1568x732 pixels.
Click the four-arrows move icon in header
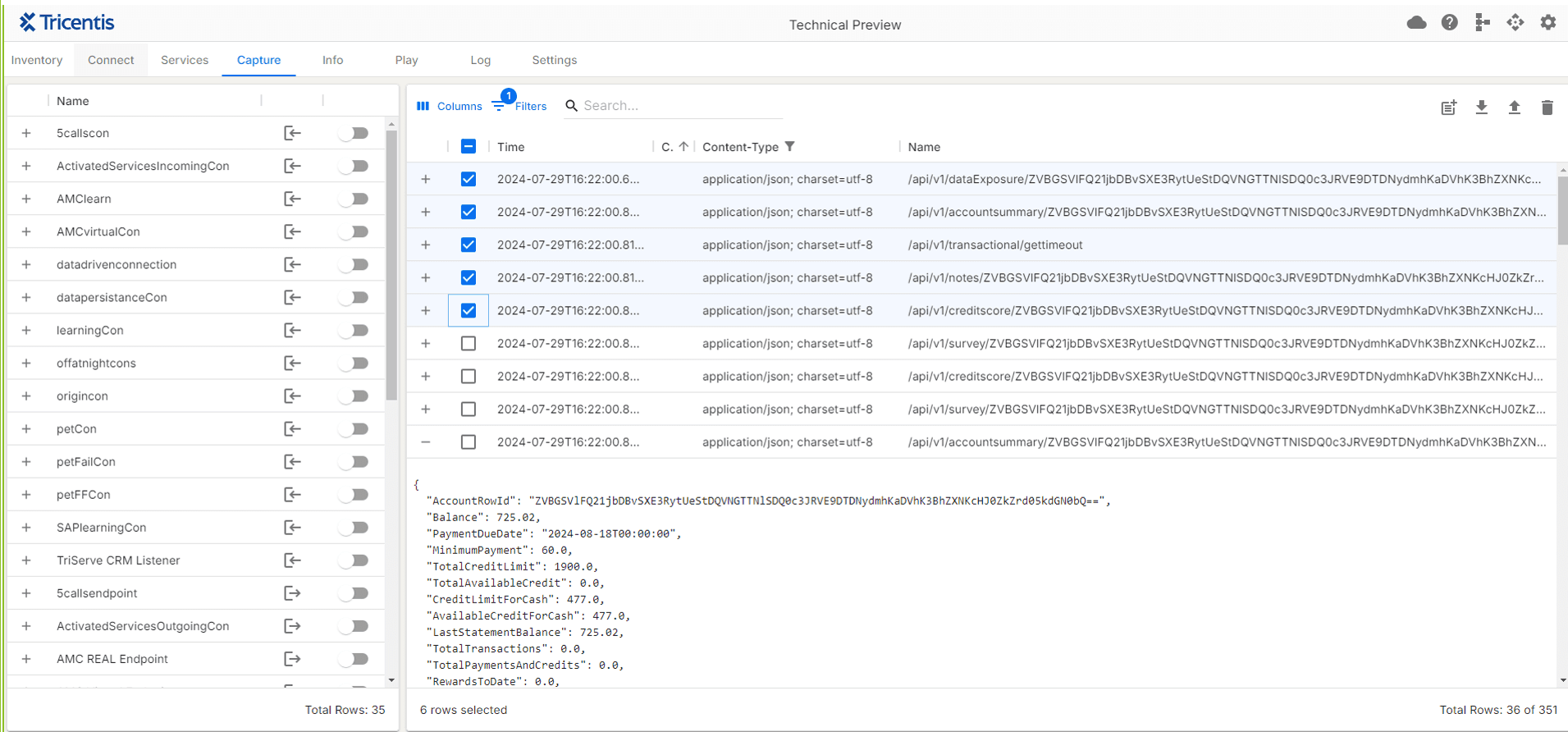(x=1515, y=23)
